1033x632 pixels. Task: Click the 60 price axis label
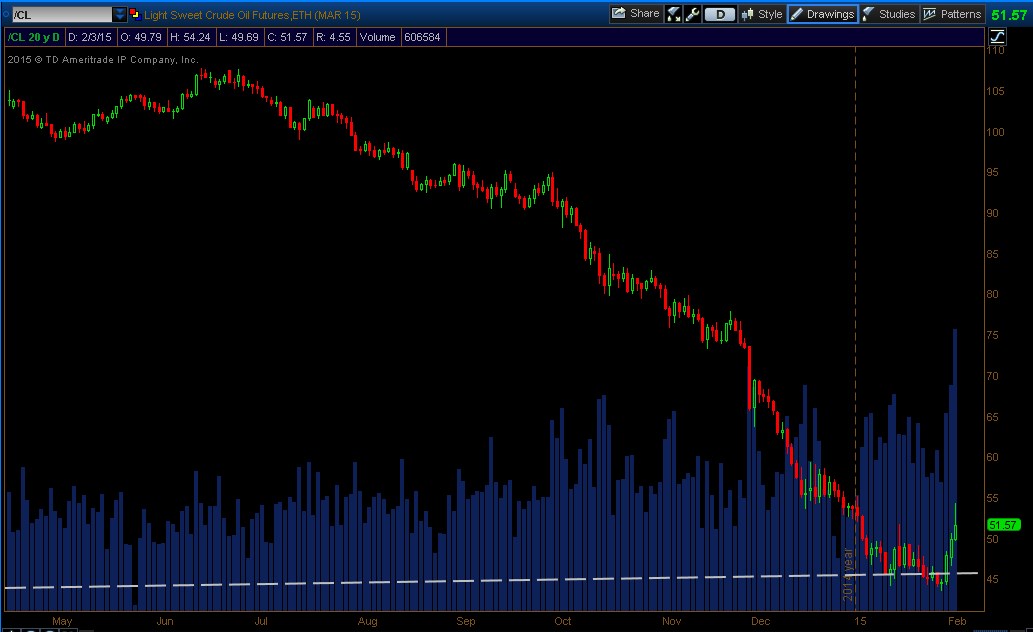point(992,457)
